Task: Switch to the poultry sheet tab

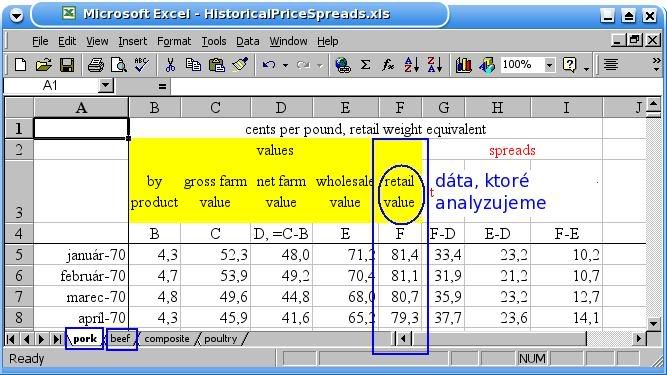Action: [x=220, y=339]
